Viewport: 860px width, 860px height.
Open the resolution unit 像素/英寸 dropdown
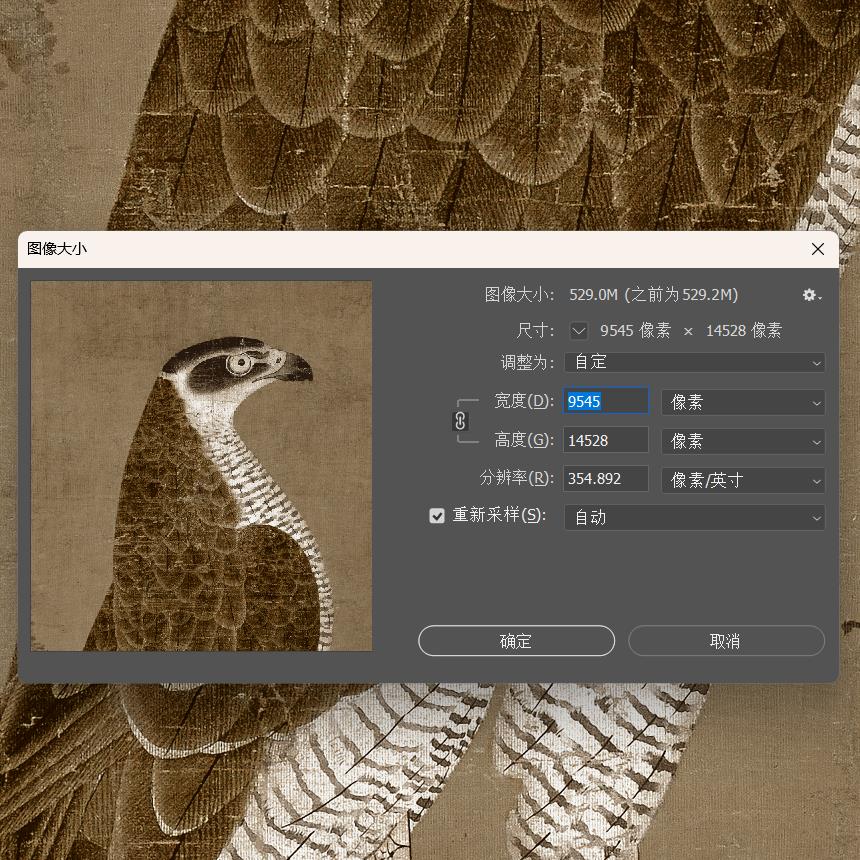point(743,480)
